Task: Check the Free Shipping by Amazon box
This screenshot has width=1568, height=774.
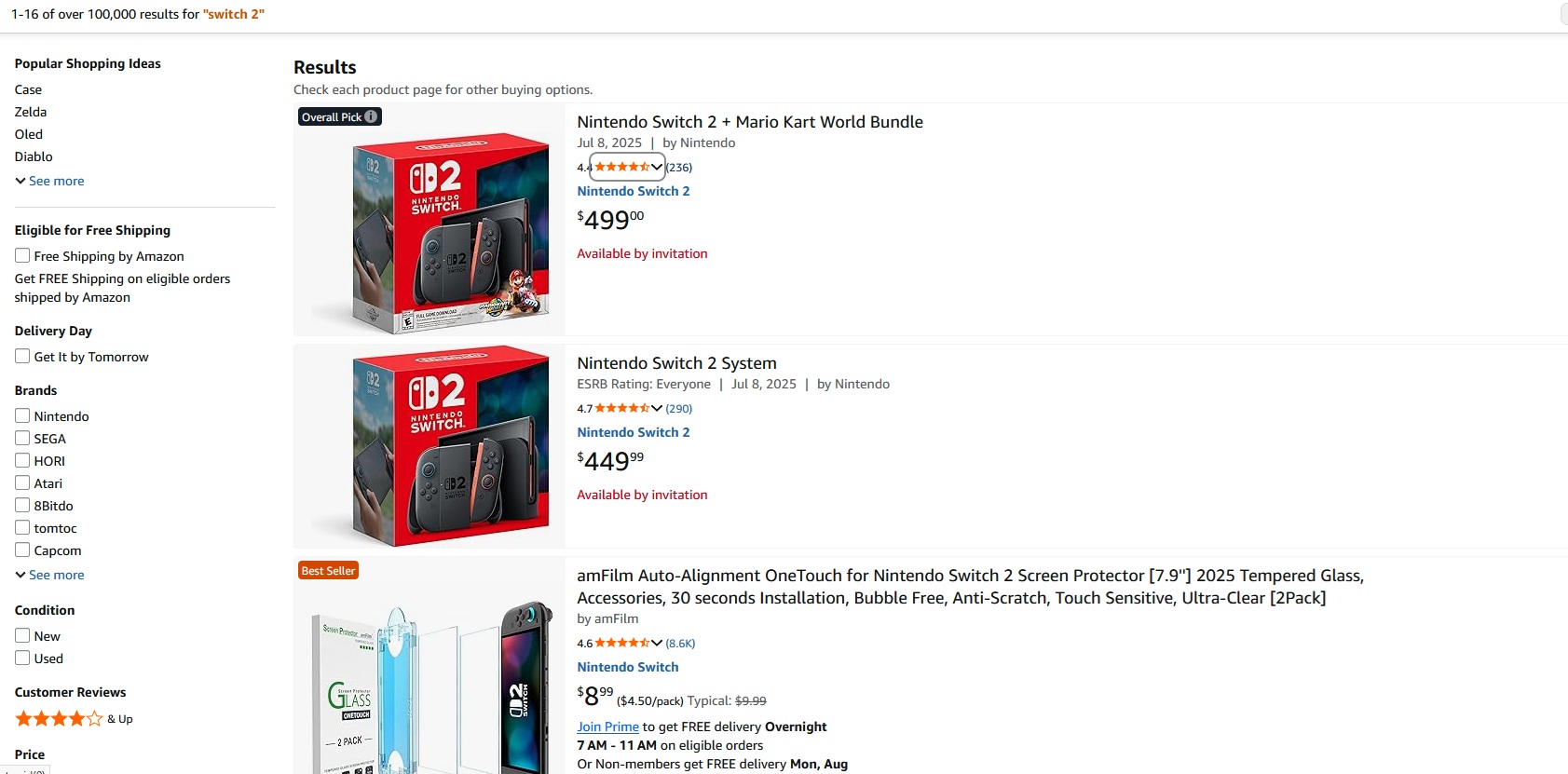Action: (x=22, y=255)
